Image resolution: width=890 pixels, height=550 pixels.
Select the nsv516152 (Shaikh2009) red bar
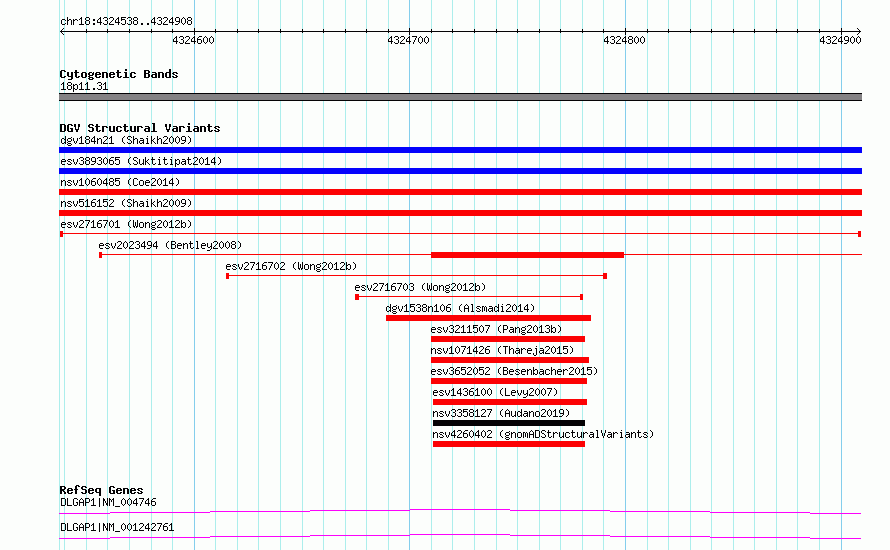click(460, 213)
